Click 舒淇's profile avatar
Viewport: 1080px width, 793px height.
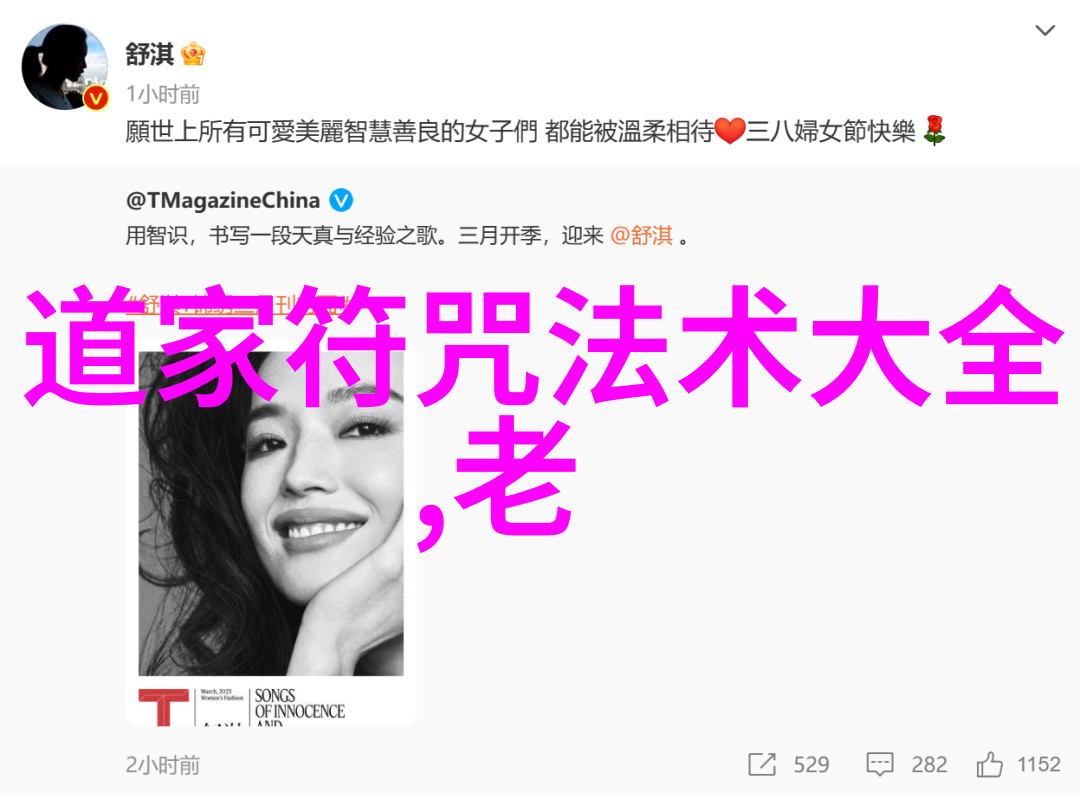click(x=64, y=67)
